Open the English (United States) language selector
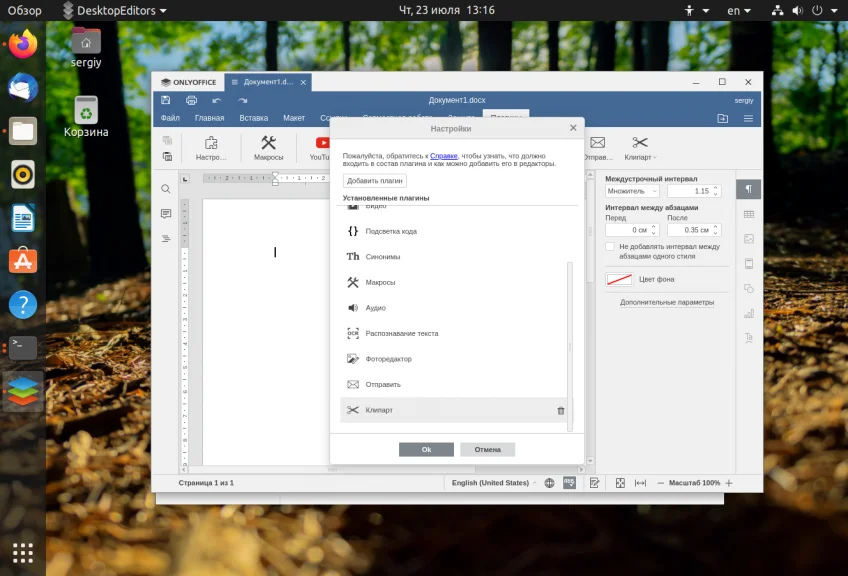 click(490, 483)
